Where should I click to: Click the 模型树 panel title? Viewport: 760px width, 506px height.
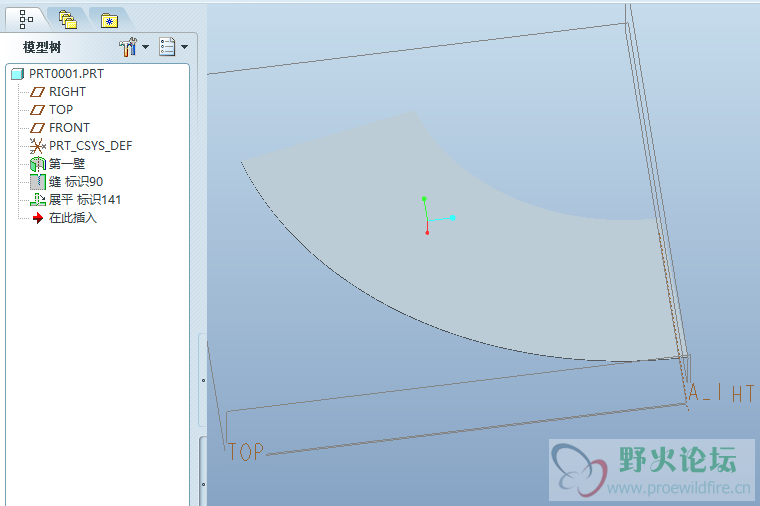pyautogui.click(x=42, y=47)
